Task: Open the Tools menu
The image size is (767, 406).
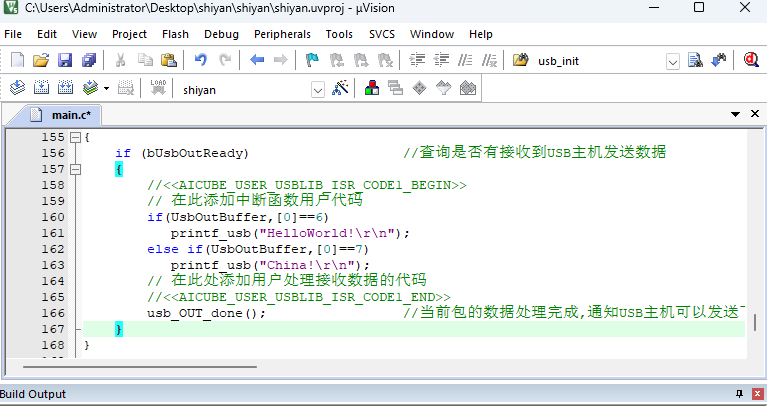Action: tap(339, 34)
